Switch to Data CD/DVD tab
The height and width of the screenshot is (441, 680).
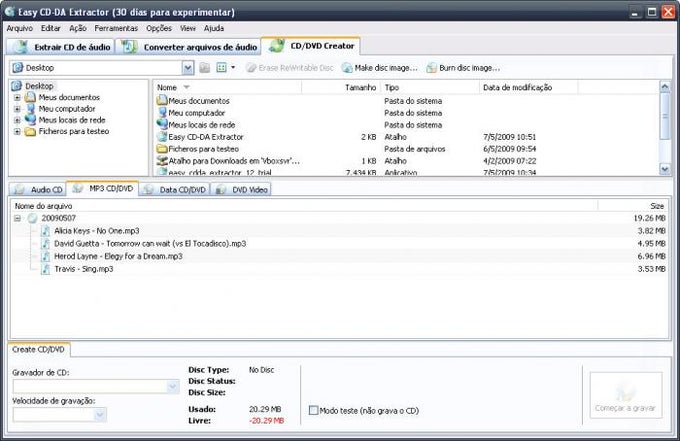175,189
